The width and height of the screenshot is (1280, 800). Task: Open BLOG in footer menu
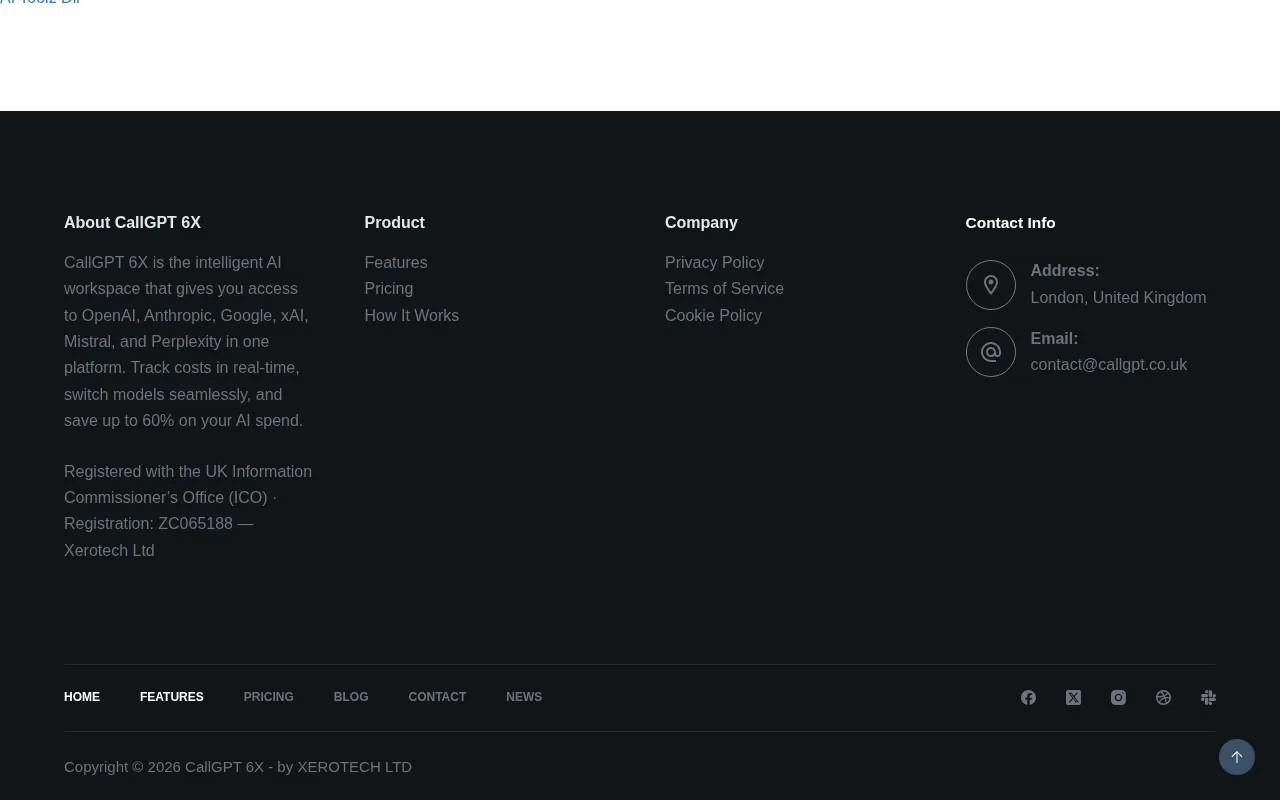(x=351, y=697)
